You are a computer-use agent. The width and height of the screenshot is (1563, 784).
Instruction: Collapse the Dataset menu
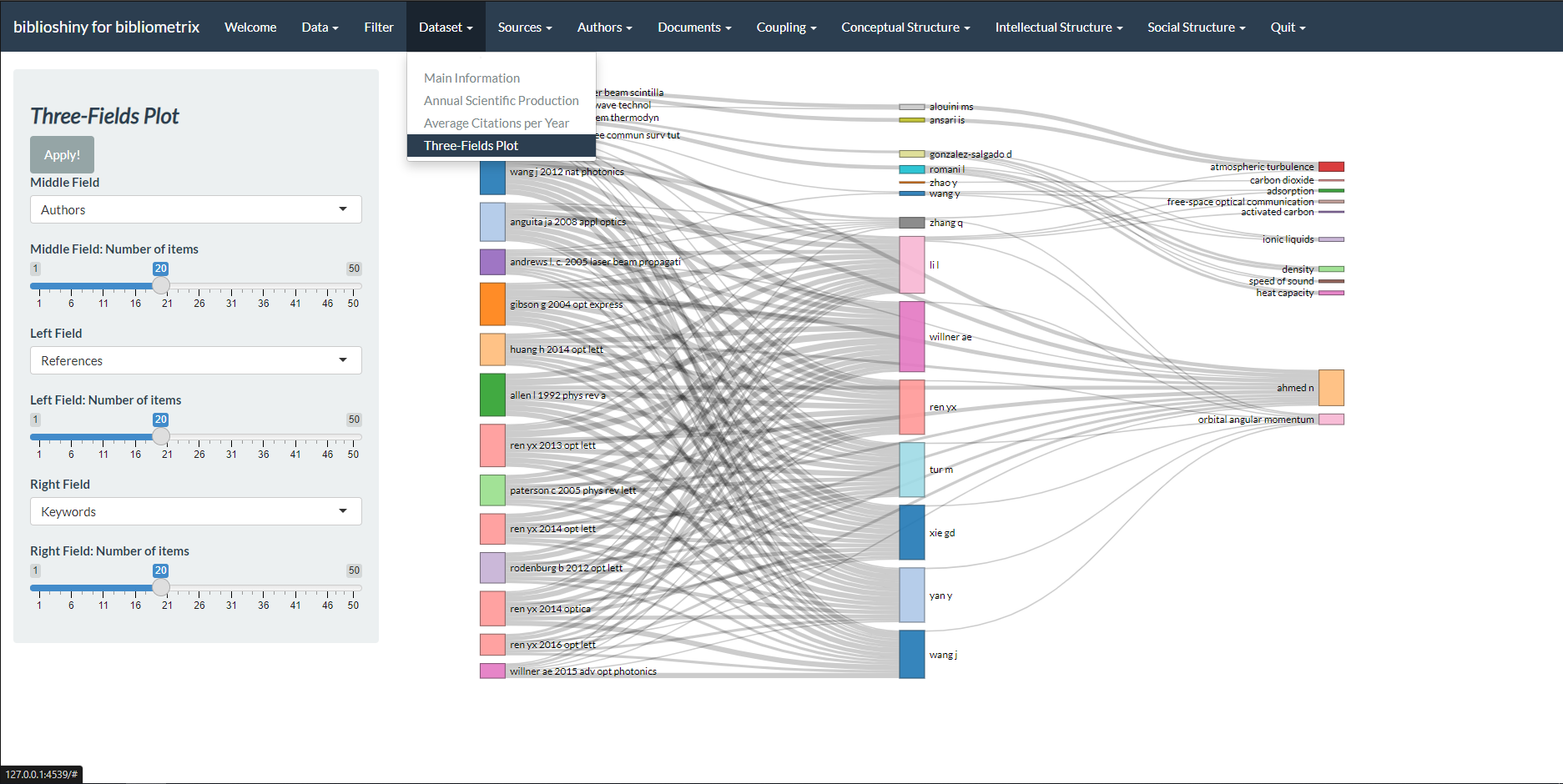[x=446, y=27]
